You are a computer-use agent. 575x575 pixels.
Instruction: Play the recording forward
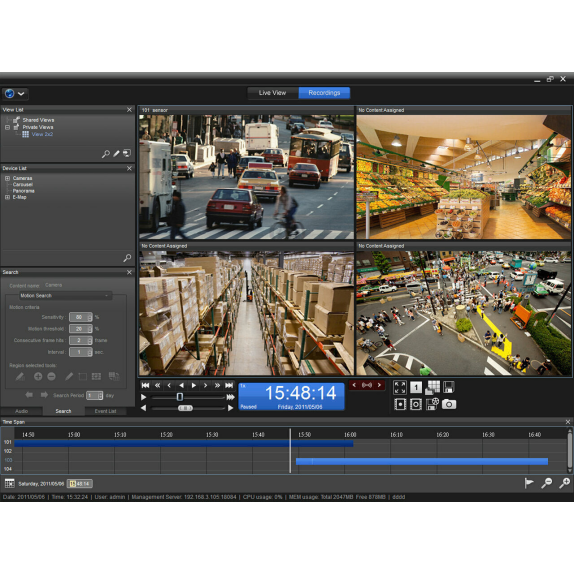(193, 385)
